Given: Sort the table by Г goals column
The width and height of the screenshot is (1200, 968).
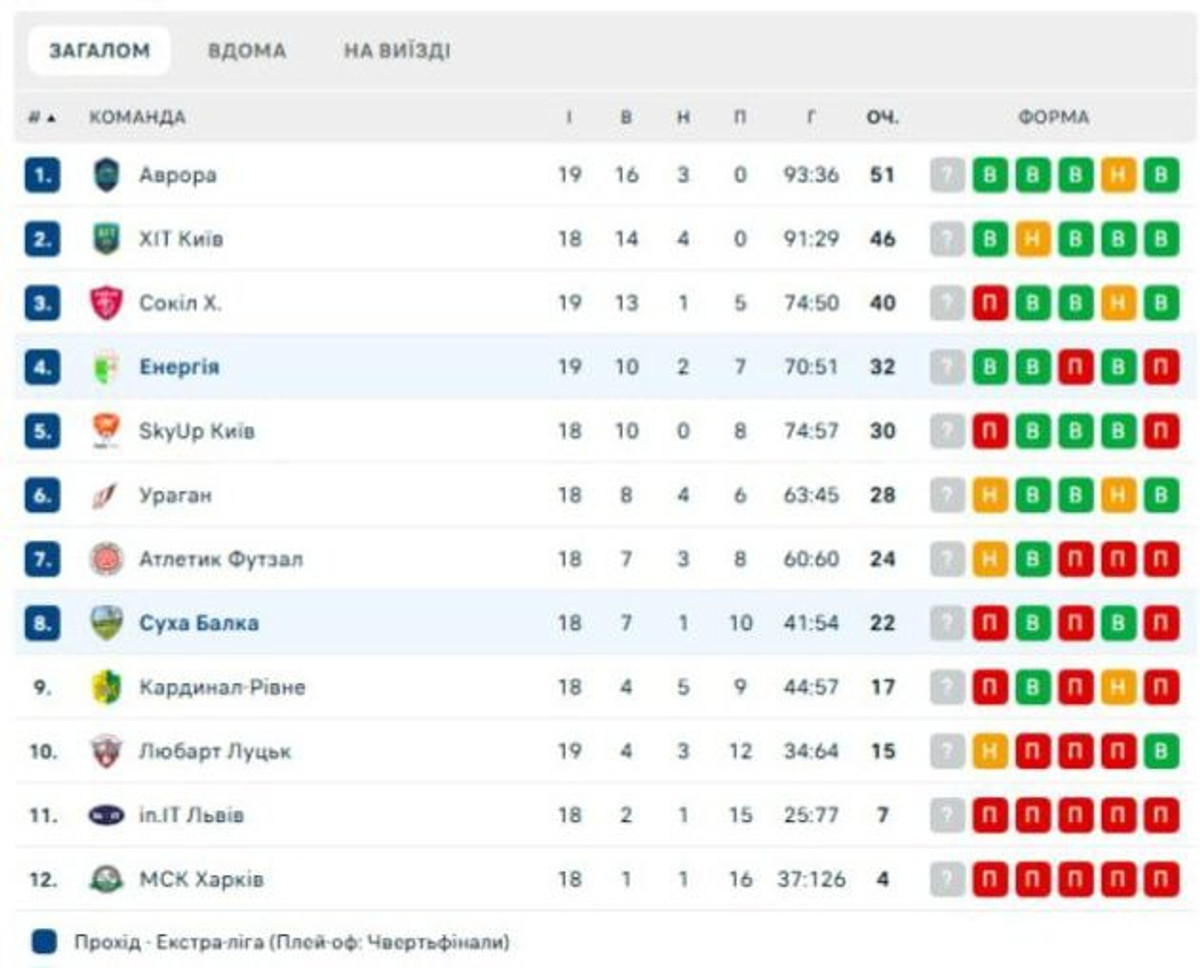Looking at the screenshot, I should (811, 118).
